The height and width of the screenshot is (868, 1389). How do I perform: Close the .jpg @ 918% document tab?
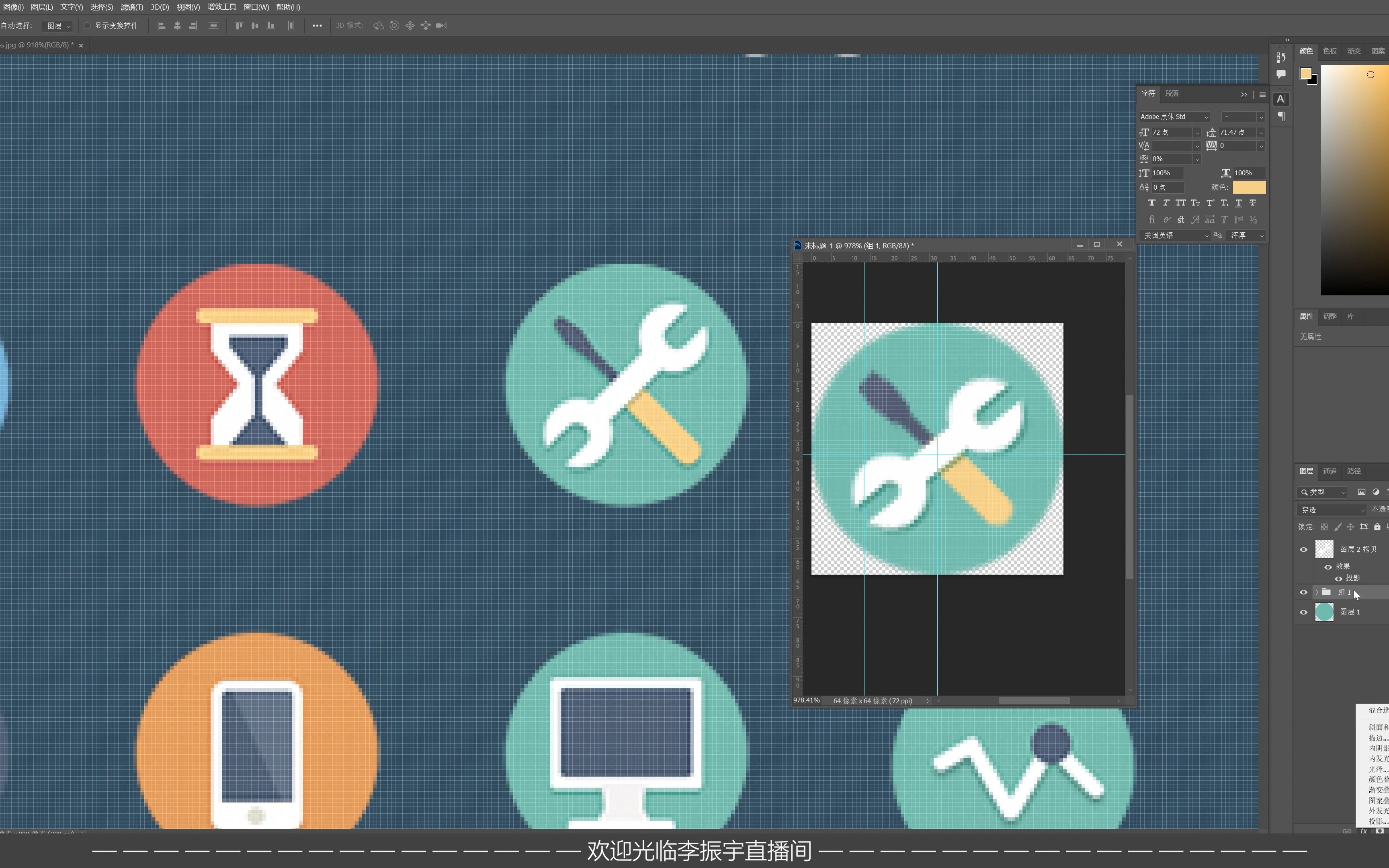tap(81, 45)
